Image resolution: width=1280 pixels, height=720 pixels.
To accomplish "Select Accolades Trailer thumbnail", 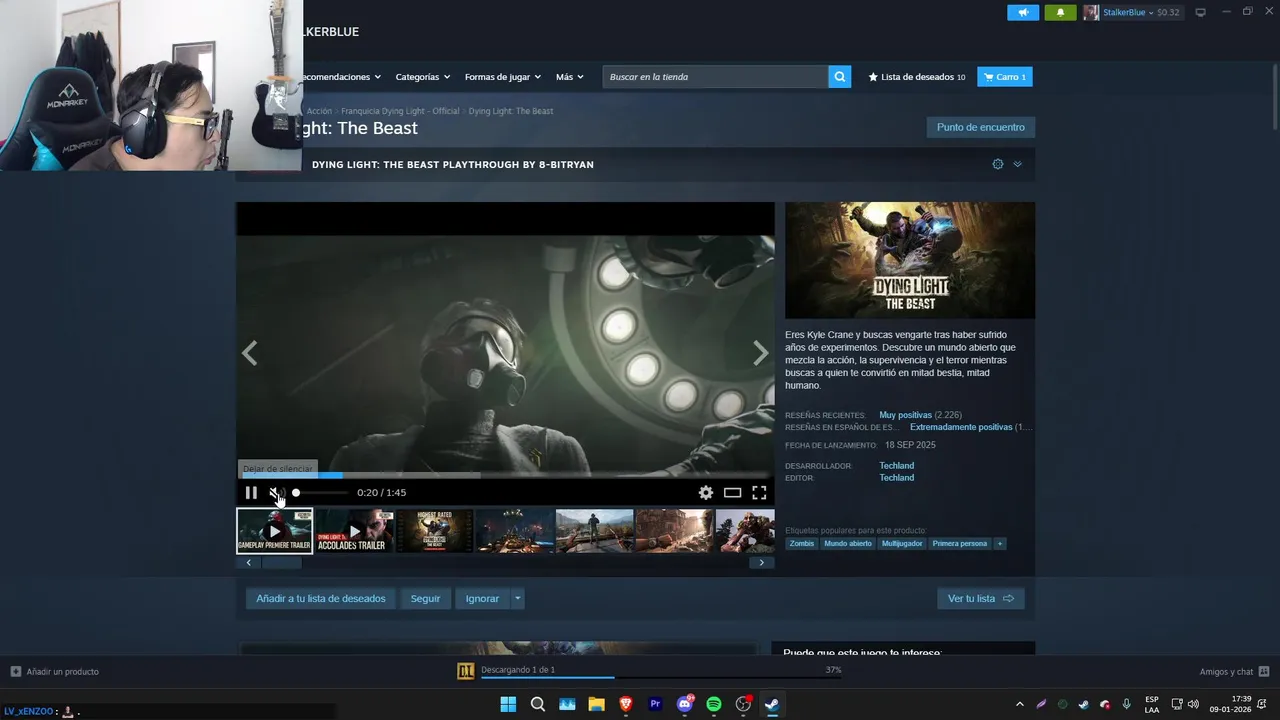I will [354, 531].
